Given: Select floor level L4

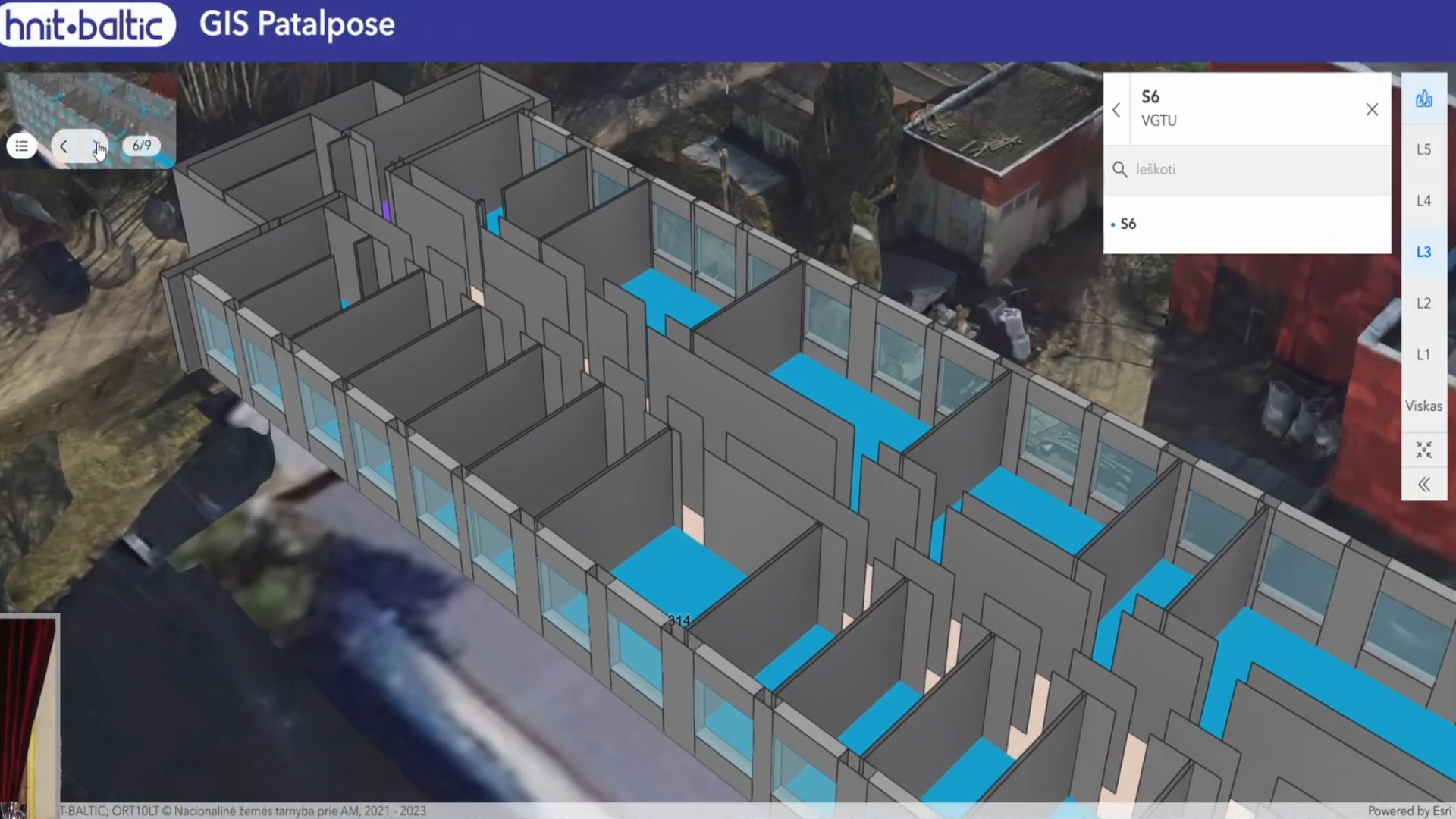Looking at the screenshot, I should pos(1423,201).
